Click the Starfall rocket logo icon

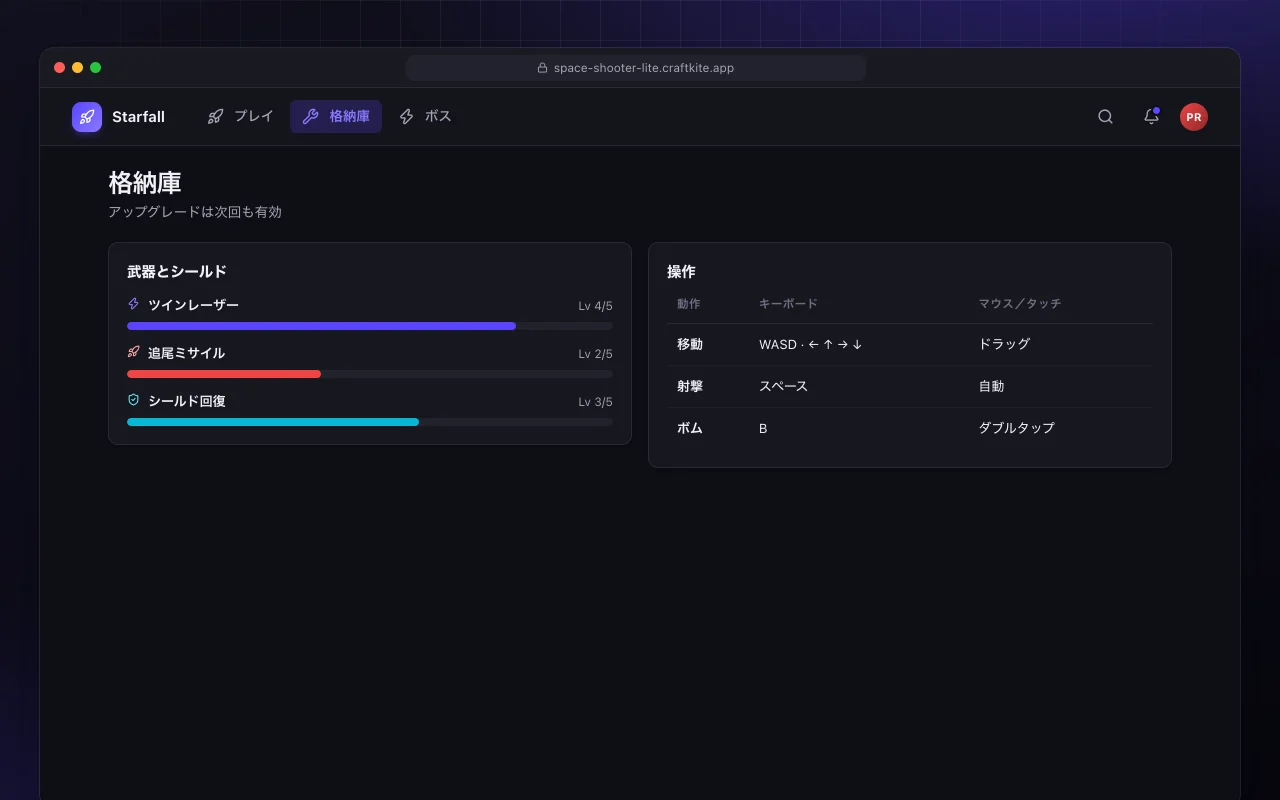click(x=87, y=117)
